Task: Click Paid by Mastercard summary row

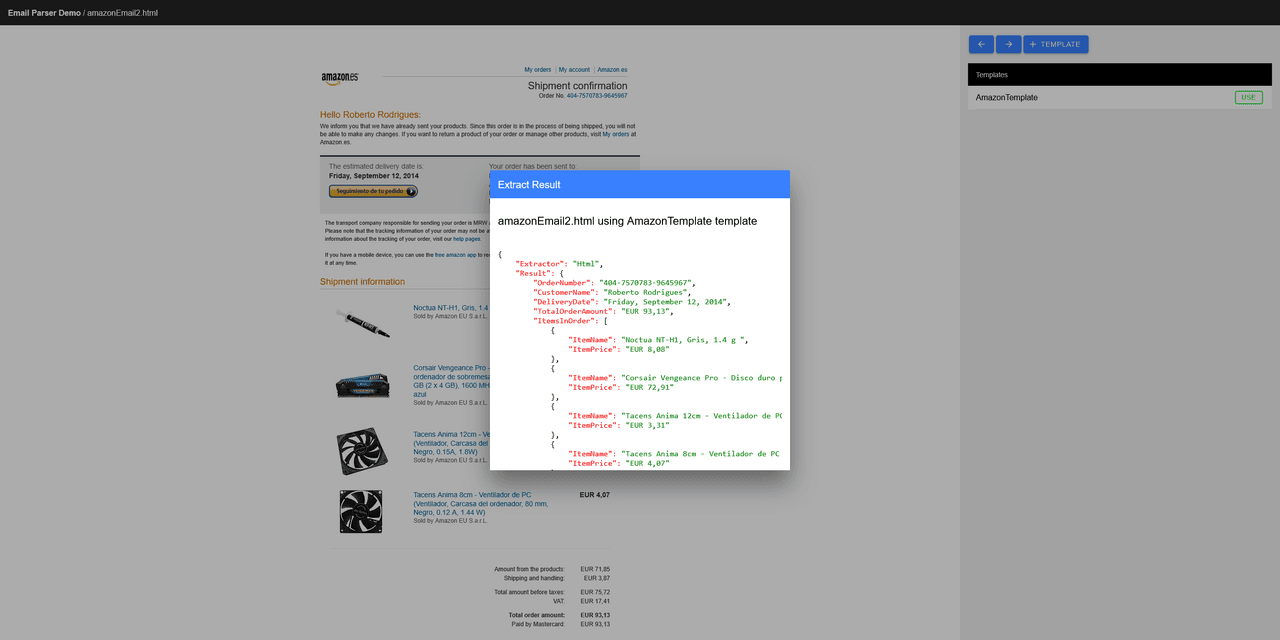Action: tap(560, 624)
